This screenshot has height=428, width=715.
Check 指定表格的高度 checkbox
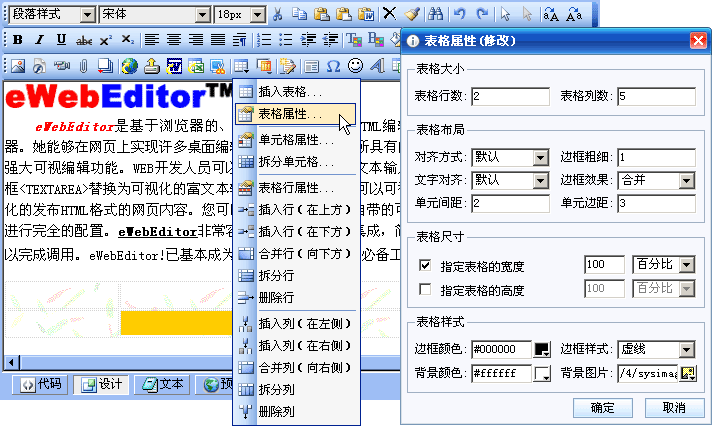click(425, 289)
